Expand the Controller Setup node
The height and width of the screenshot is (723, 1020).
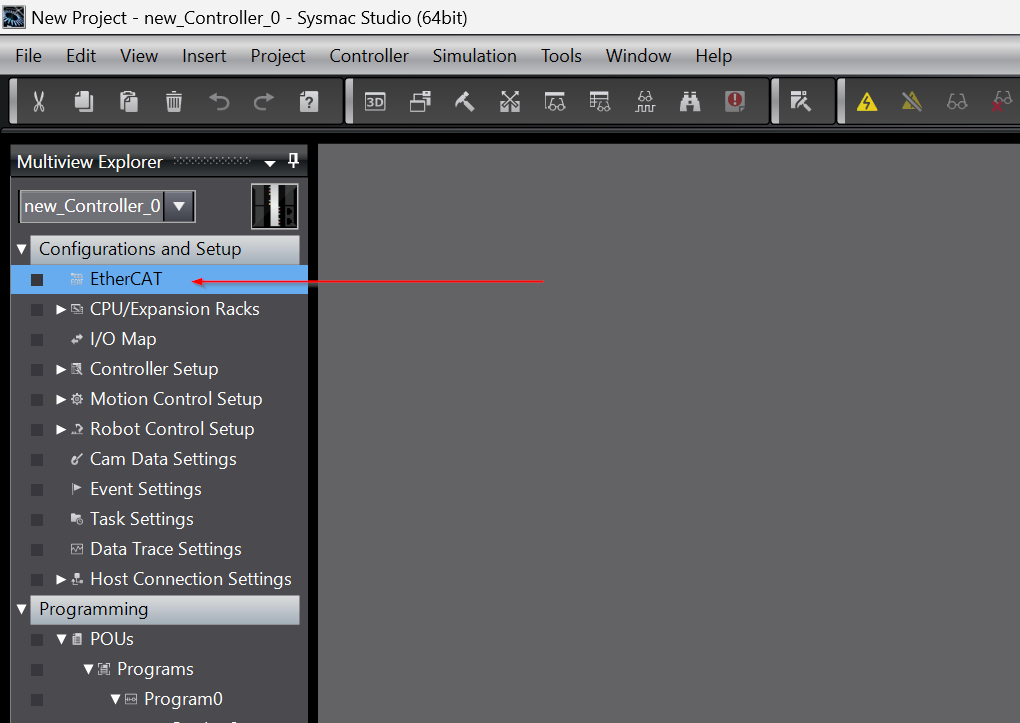(60, 369)
